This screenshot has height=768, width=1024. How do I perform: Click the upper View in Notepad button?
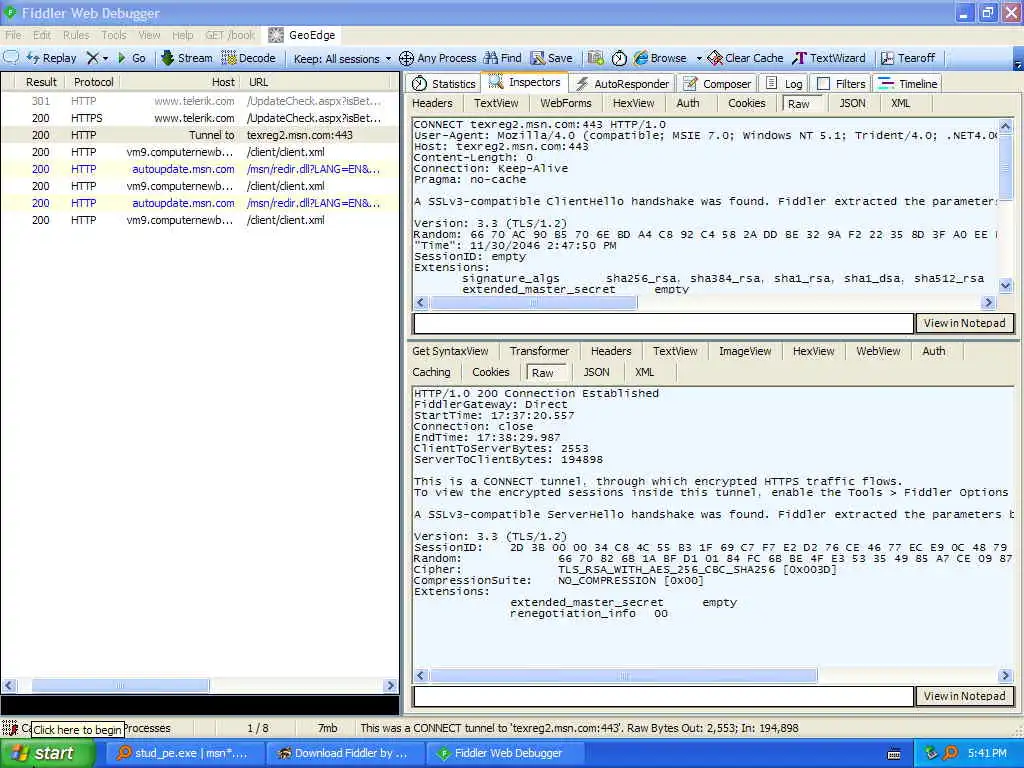point(965,323)
